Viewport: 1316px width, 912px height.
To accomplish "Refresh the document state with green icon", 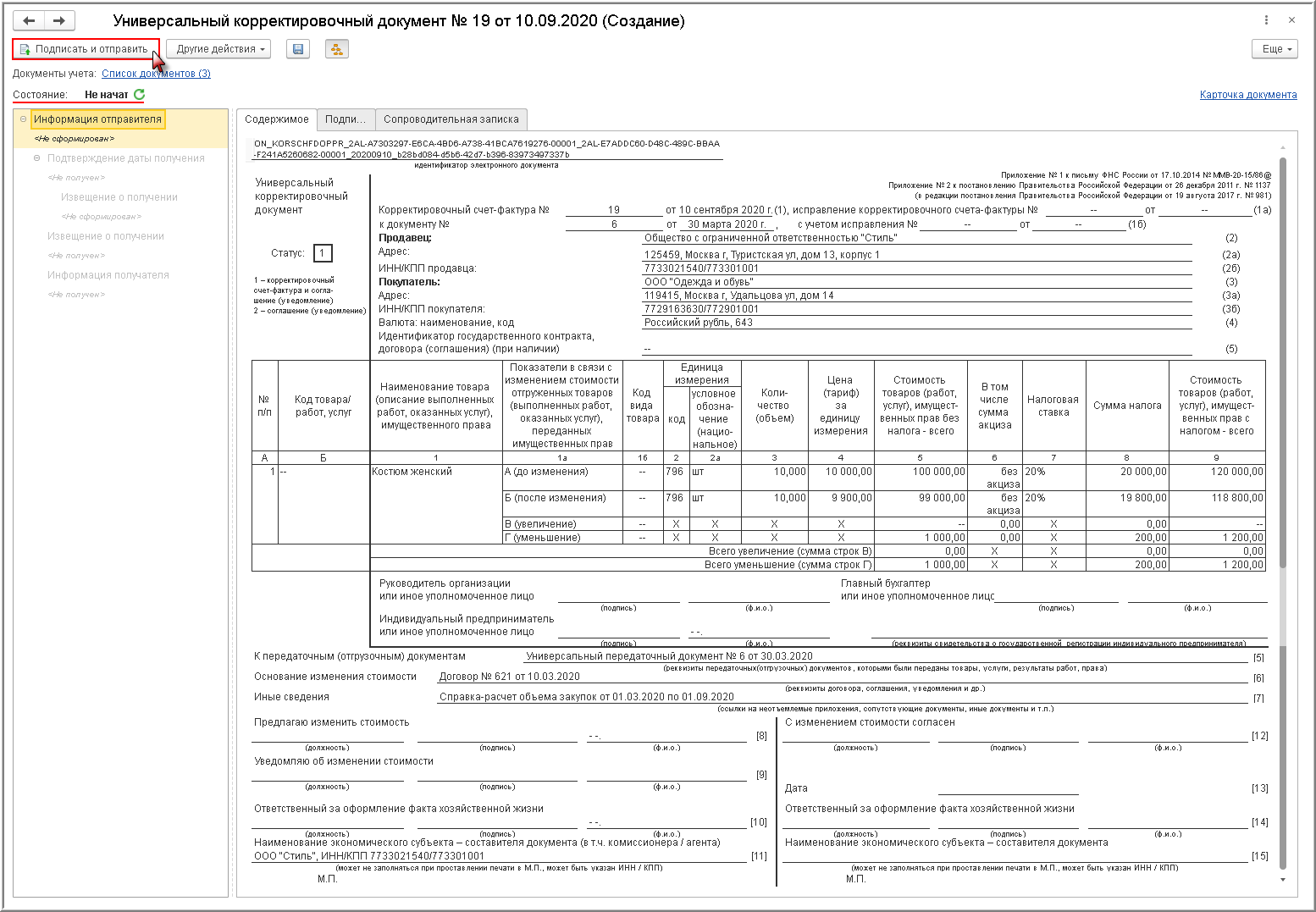I will click(x=139, y=95).
